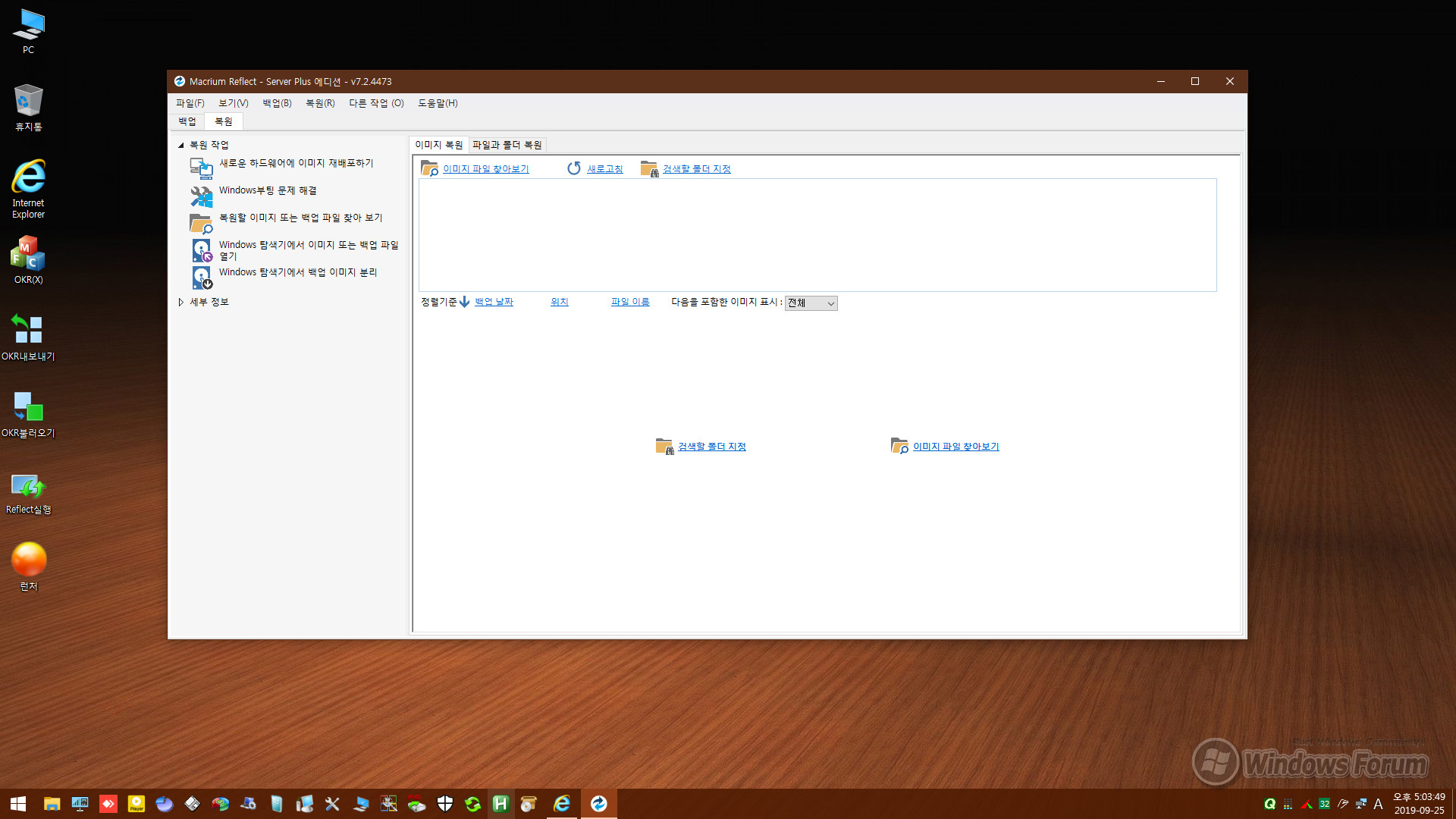Click the redeploy image to new hardware icon

click(x=201, y=168)
